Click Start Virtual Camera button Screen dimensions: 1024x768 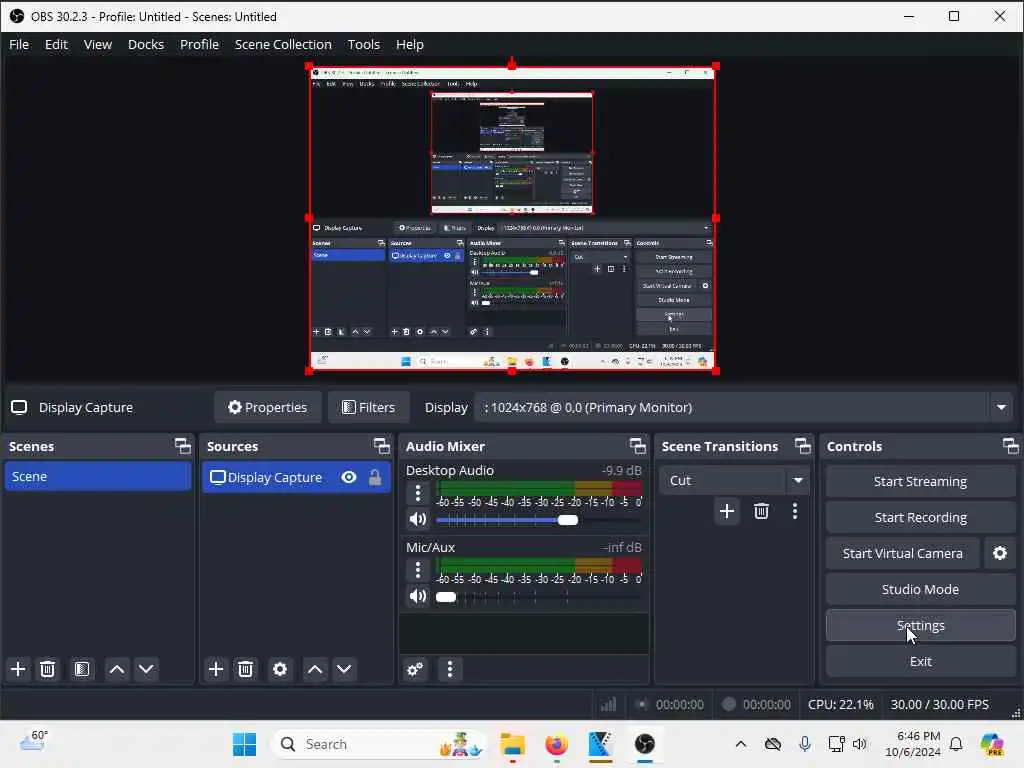click(903, 553)
